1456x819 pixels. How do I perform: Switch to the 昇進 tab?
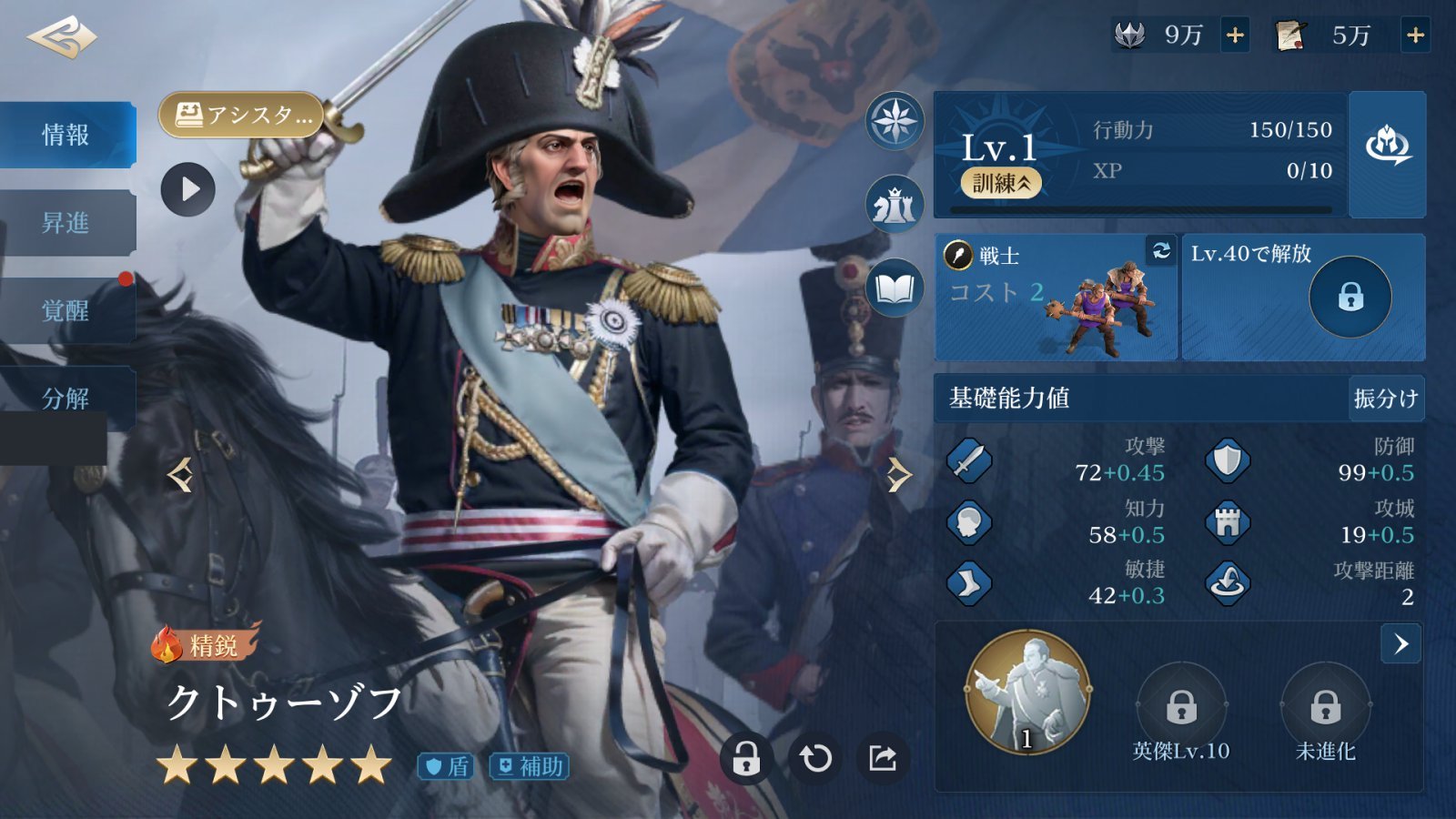(66, 222)
